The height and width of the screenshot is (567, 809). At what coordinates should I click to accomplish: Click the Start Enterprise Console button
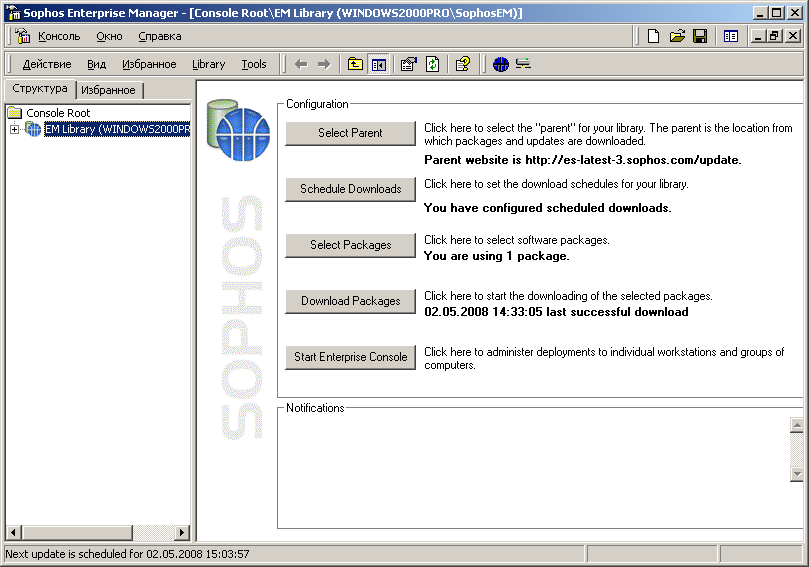pyautogui.click(x=350, y=357)
